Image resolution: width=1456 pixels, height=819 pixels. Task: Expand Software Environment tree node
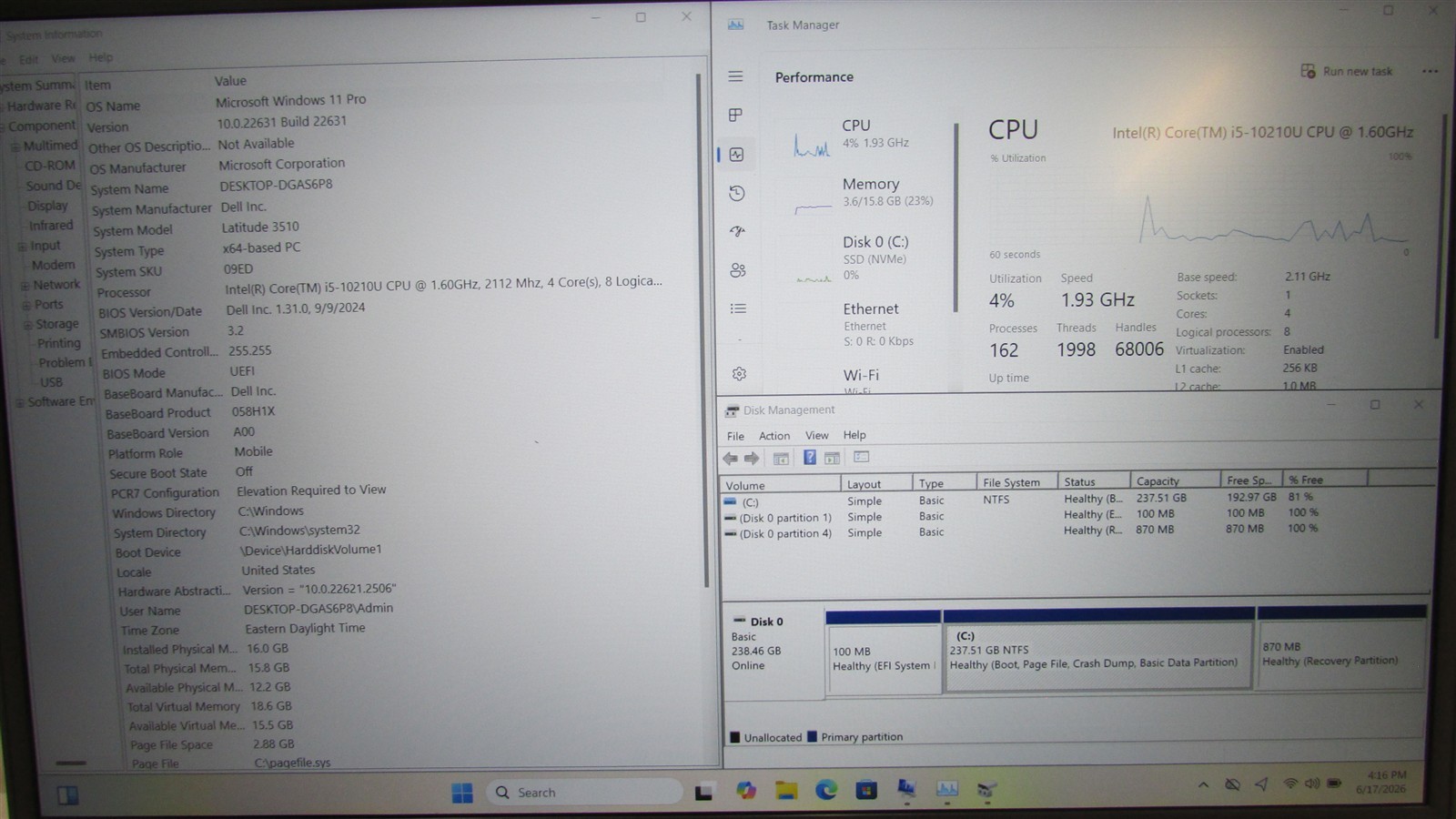pos(20,402)
